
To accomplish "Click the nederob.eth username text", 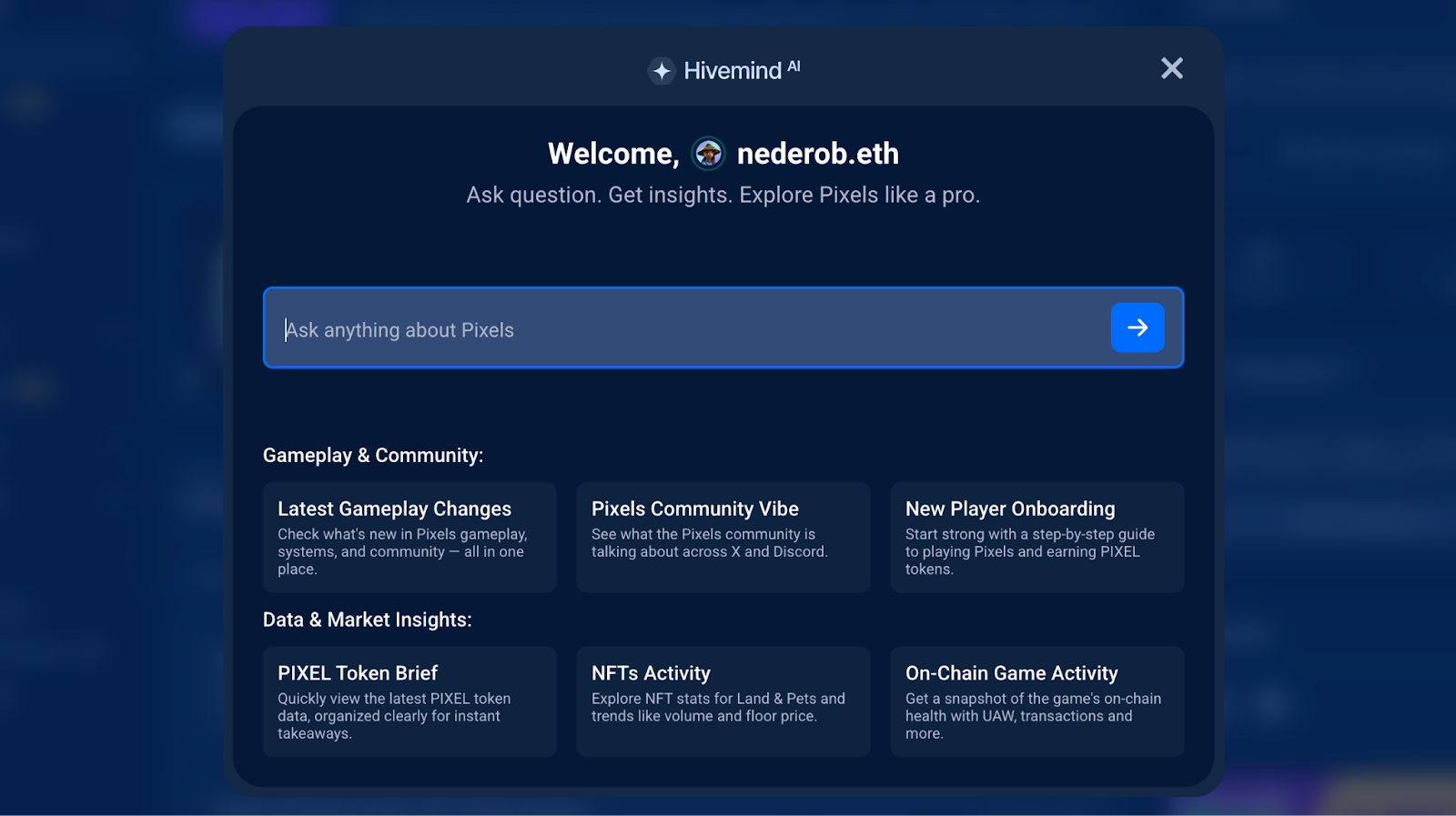I will point(818,154).
